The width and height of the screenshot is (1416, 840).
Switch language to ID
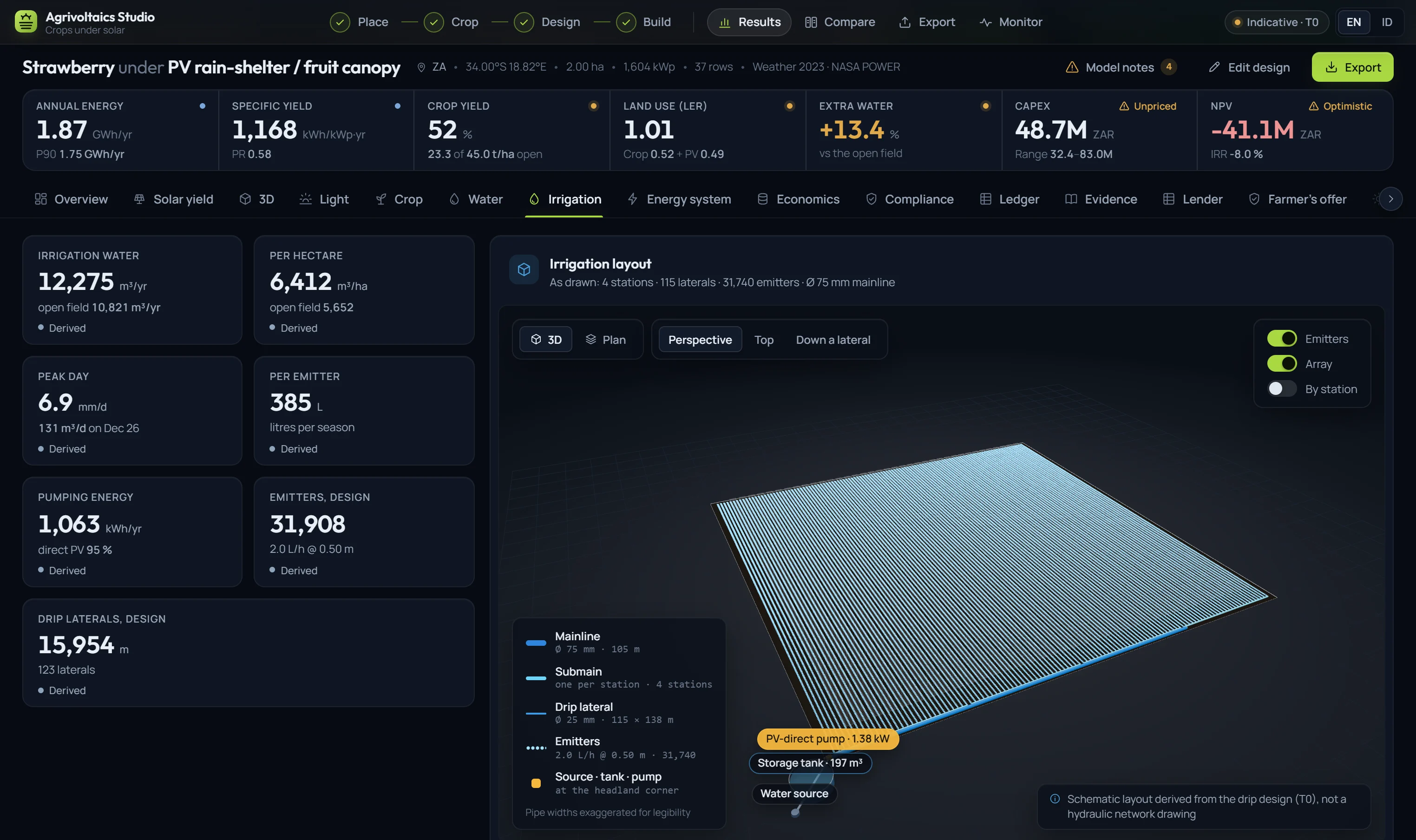tap(1387, 22)
